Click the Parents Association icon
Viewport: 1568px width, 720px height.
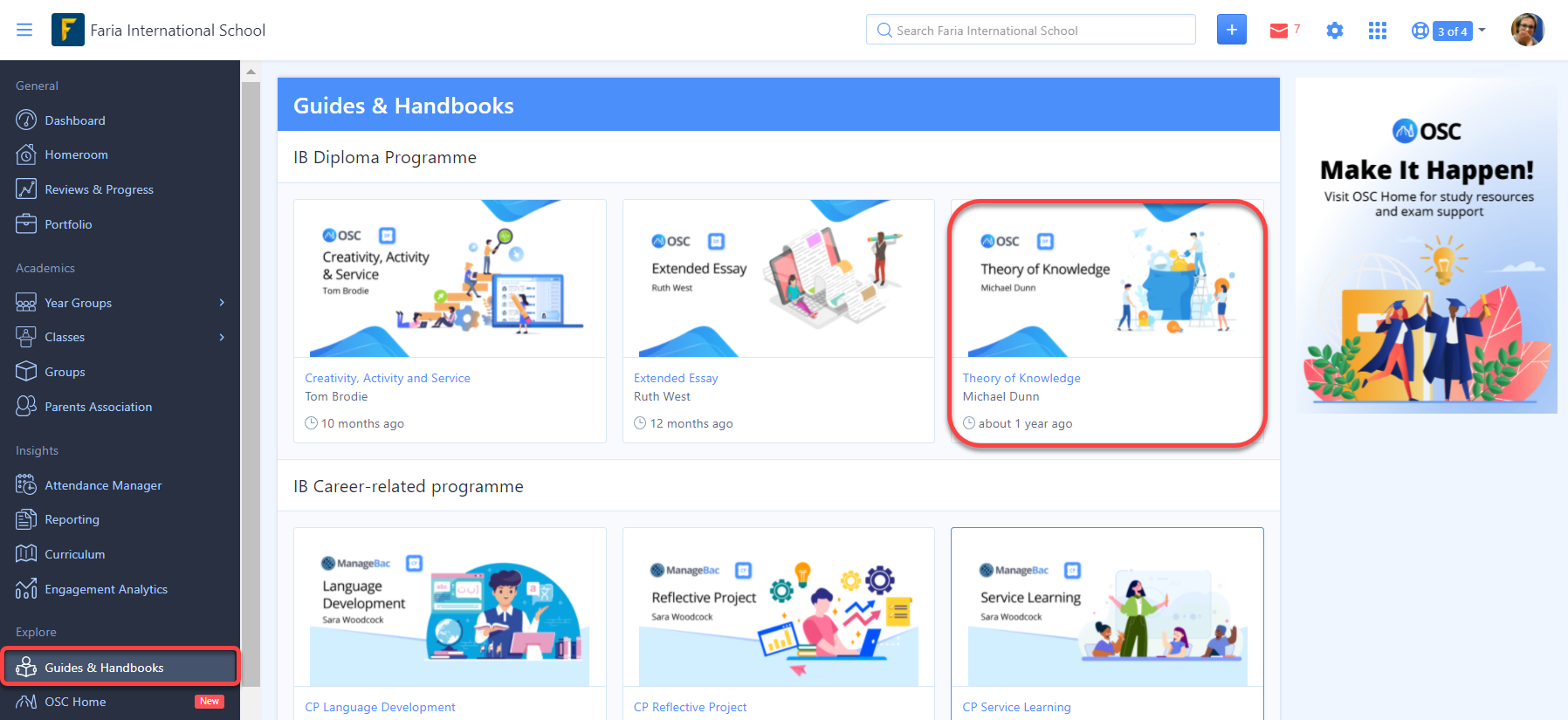pos(26,407)
